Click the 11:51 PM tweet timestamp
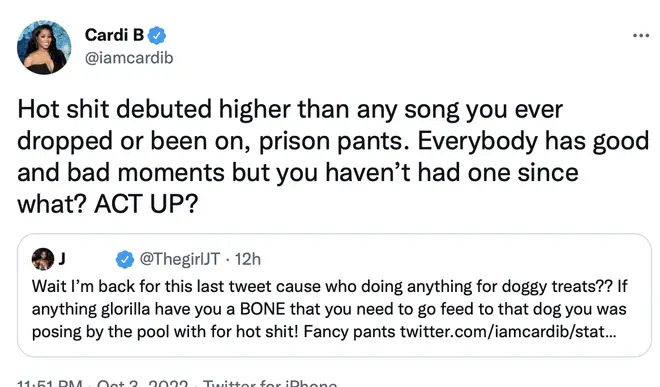 pos(49,384)
